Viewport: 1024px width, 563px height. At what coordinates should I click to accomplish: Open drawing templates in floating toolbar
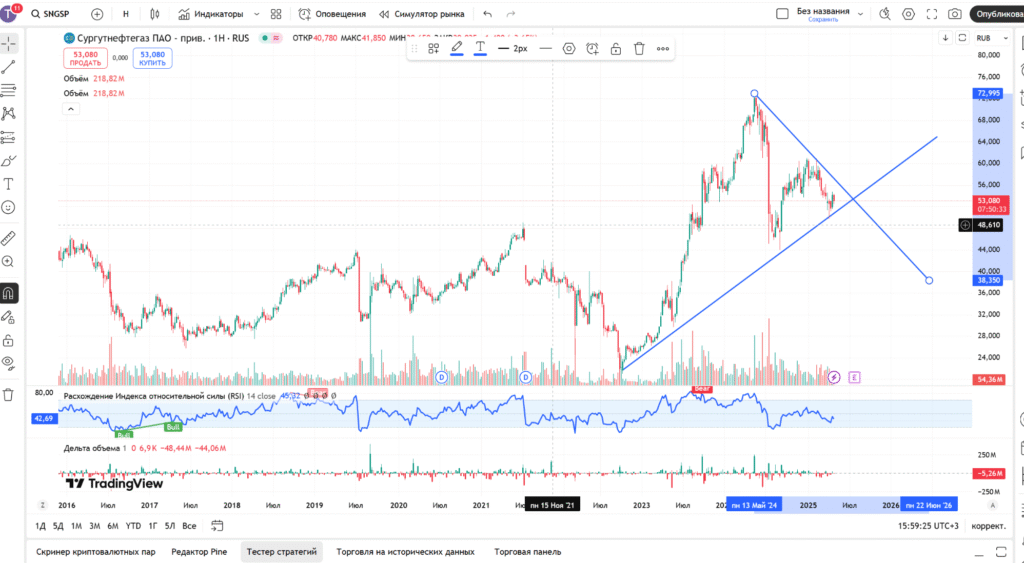click(433, 48)
